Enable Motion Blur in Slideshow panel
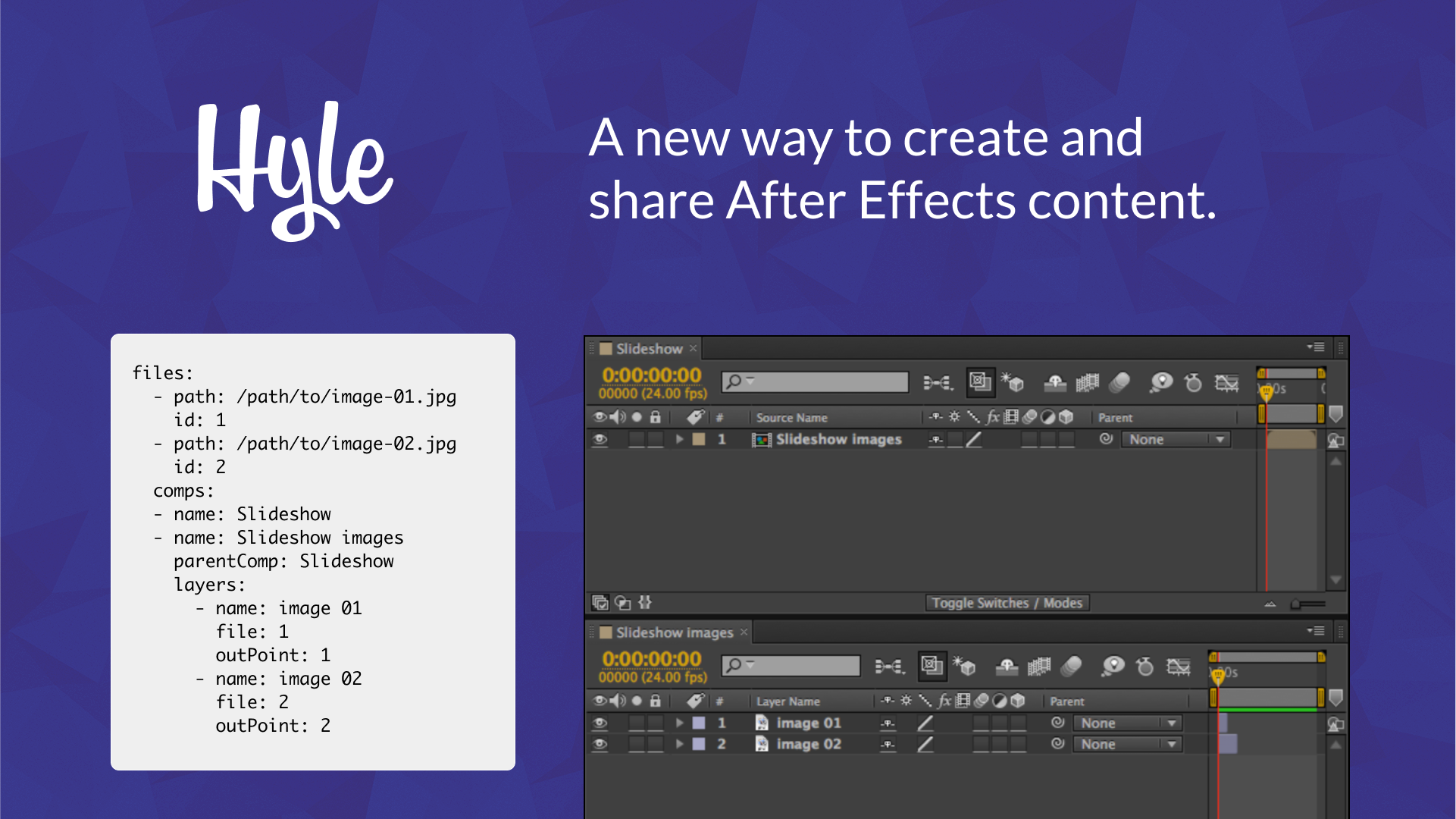 tap(1119, 383)
